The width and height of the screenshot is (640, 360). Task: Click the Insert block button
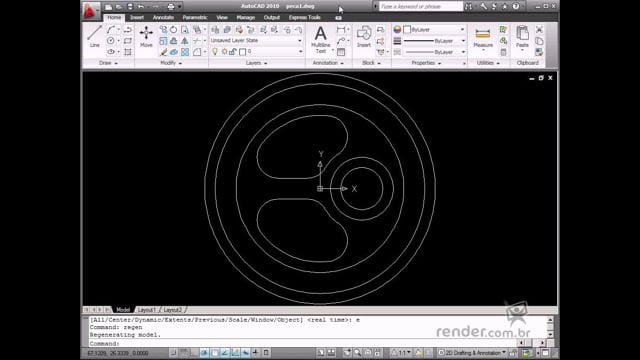[x=364, y=37]
